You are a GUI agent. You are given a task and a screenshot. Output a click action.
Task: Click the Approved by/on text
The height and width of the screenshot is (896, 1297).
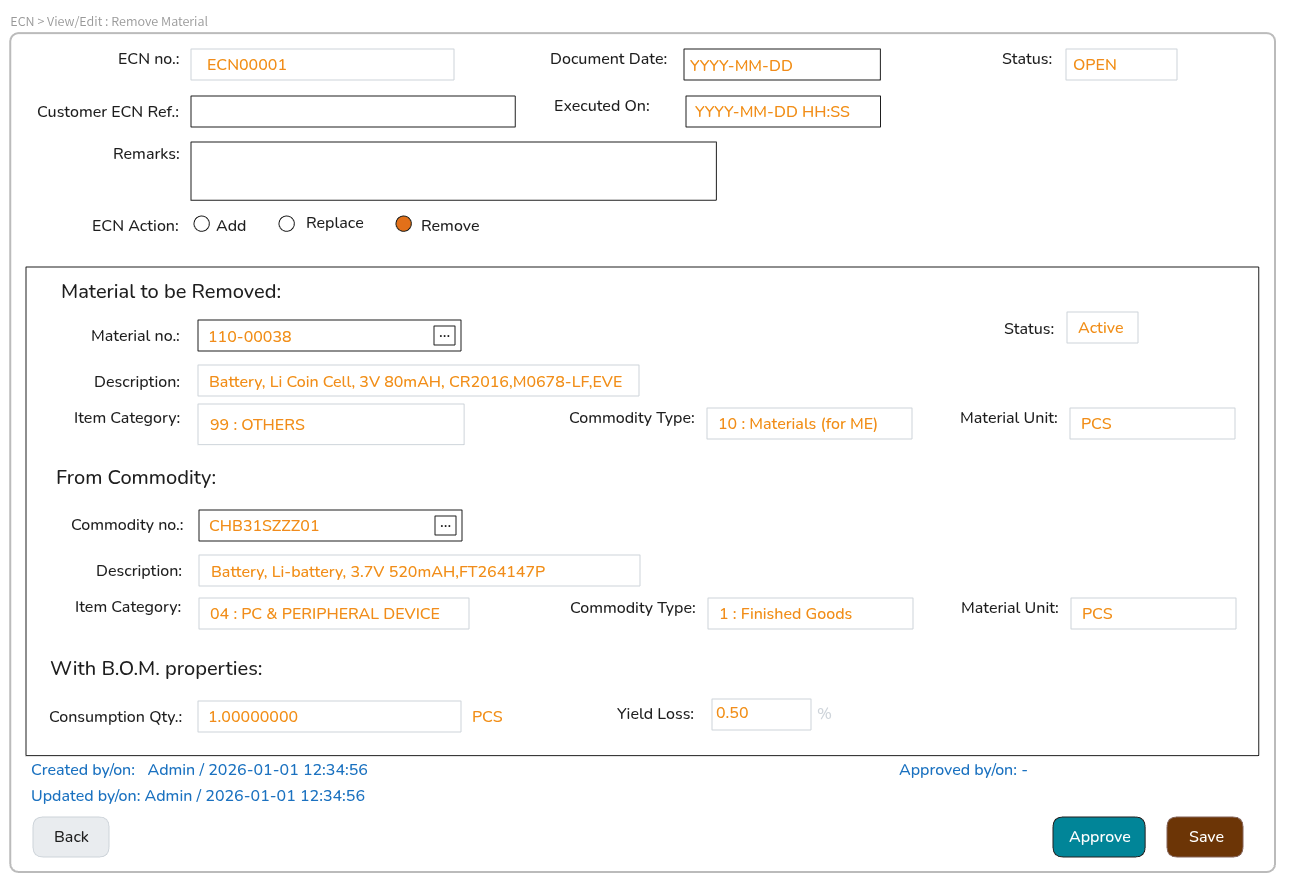(963, 770)
